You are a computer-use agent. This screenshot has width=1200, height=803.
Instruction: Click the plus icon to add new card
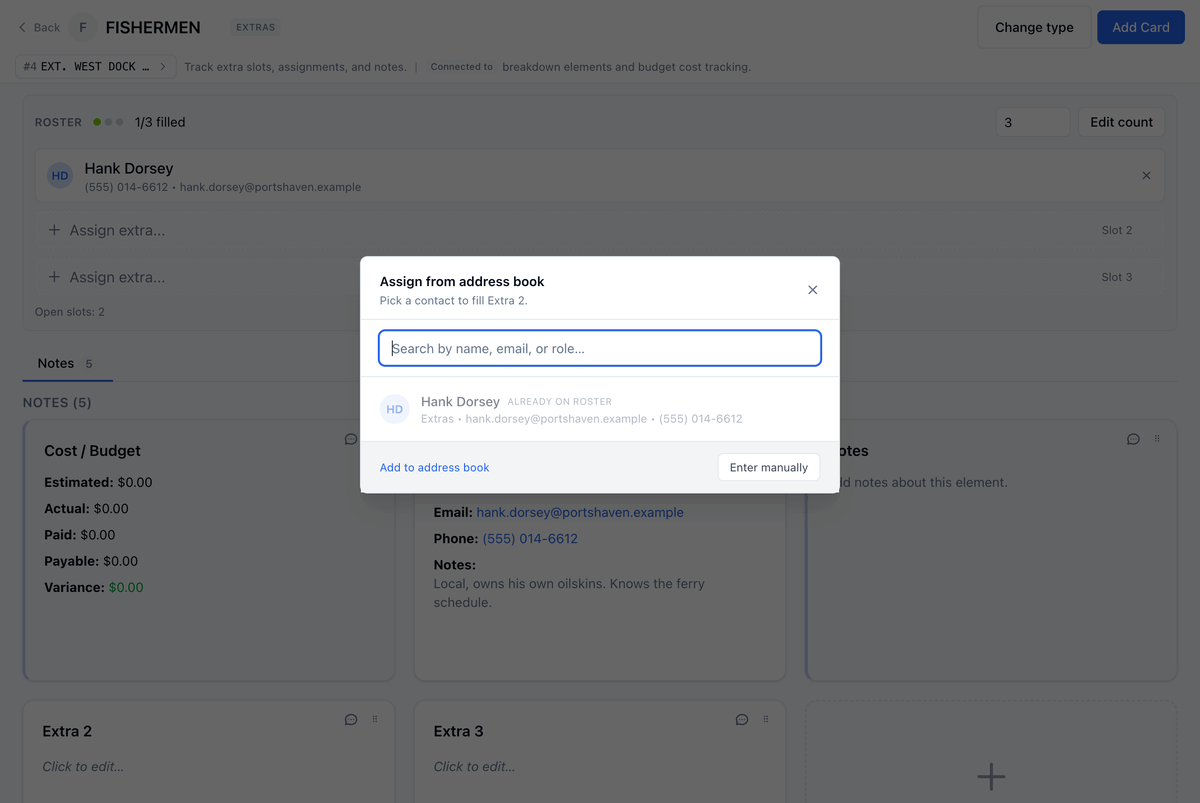991,776
